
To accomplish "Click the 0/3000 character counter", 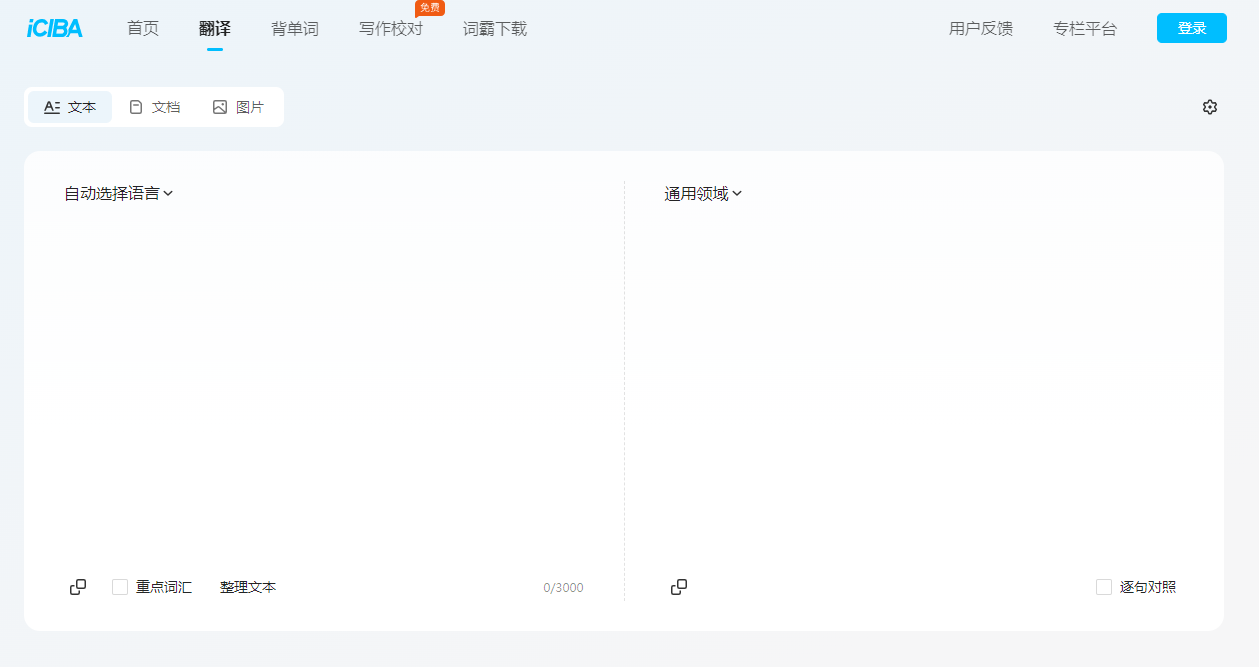I will pos(563,588).
